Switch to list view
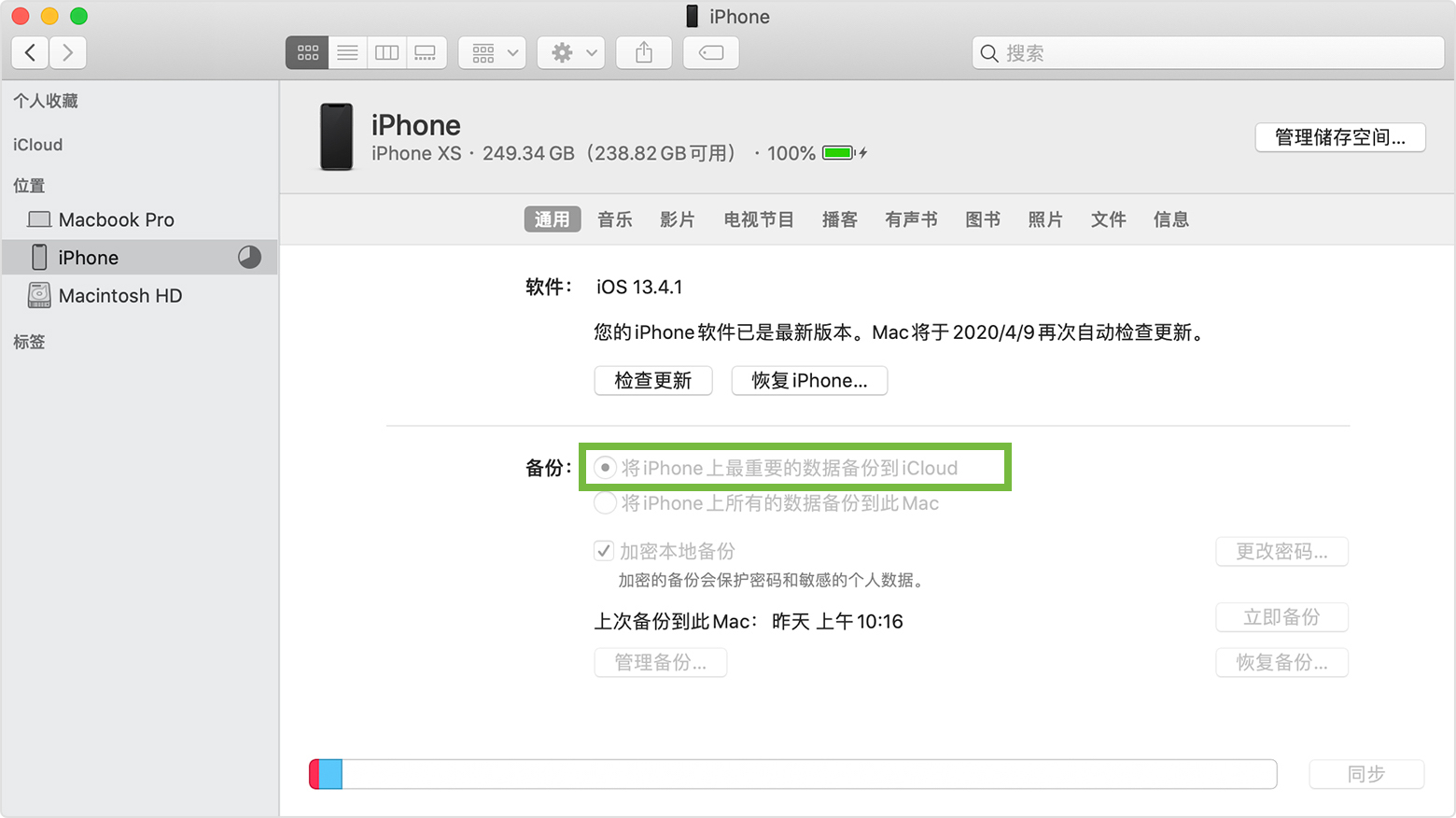The width and height of the screenshot is (1456, 818). click(x=347, y=53)
